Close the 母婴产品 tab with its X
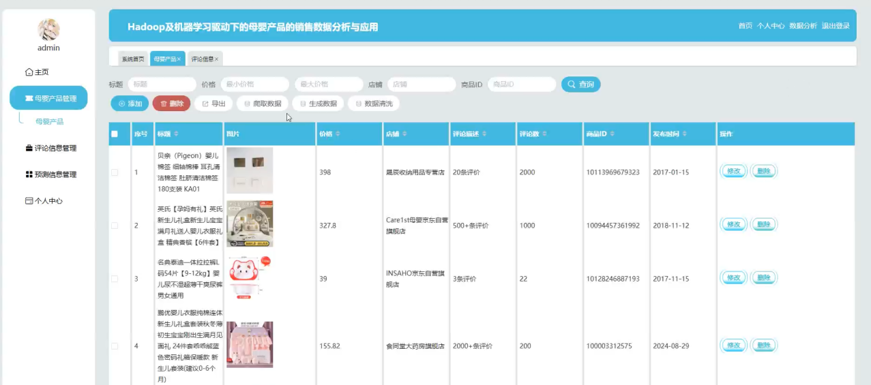Screen dimensions: 871x385 [179, 59]
